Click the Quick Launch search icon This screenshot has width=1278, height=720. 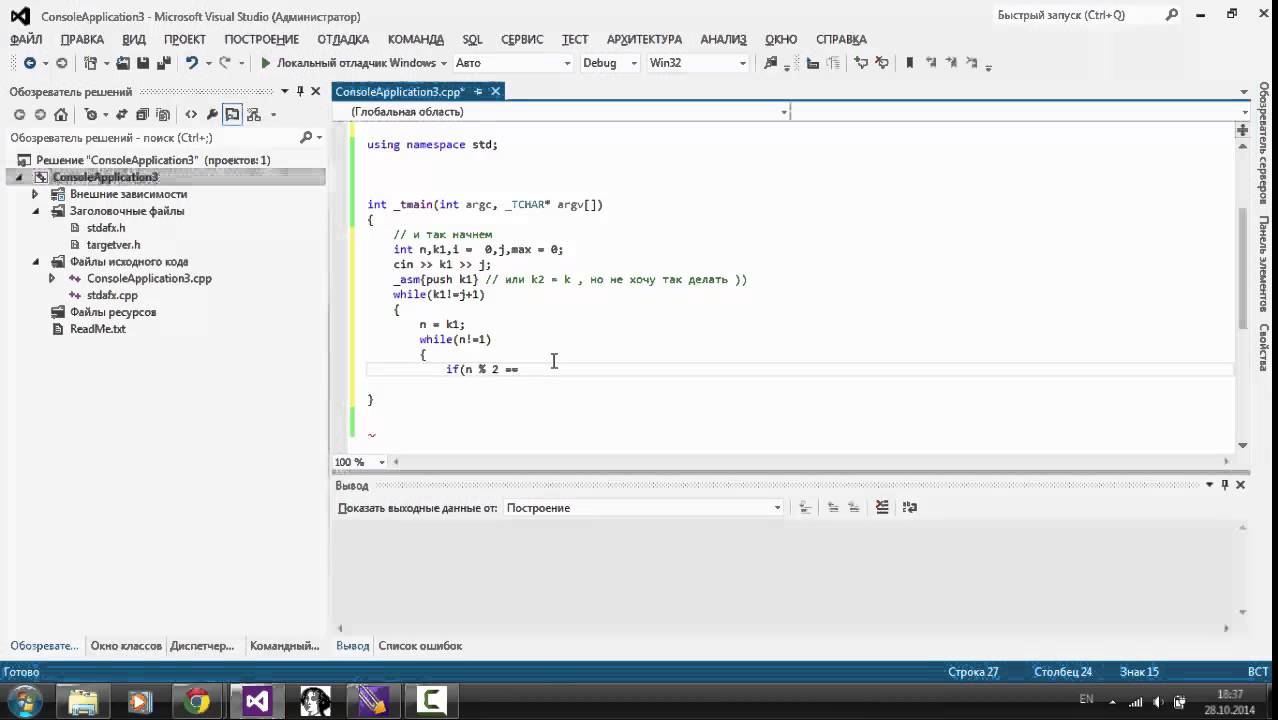1172,15
